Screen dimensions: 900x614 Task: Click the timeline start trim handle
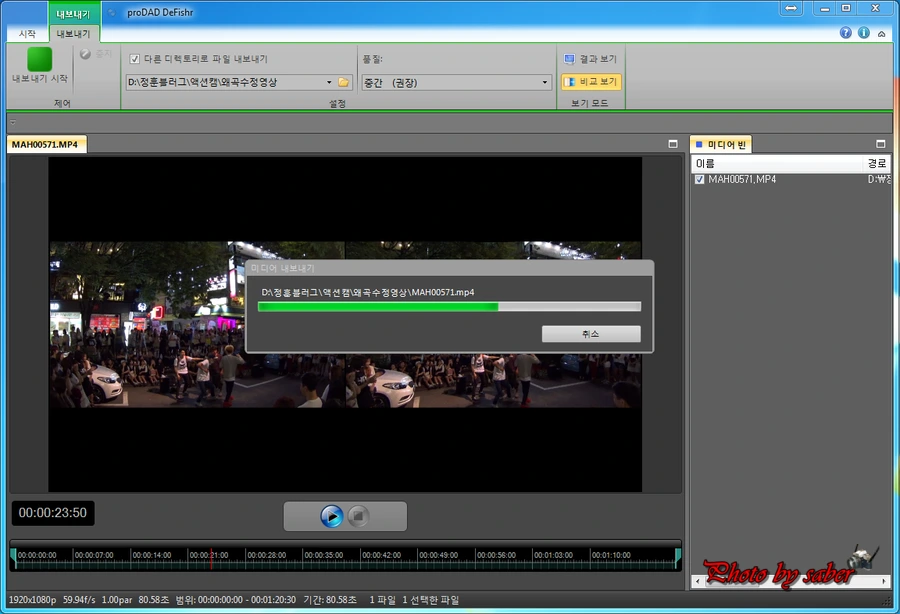click(13, 558)
